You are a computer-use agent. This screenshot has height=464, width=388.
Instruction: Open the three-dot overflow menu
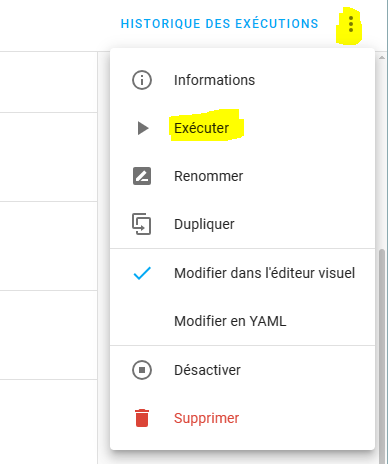tap(351, 24)
